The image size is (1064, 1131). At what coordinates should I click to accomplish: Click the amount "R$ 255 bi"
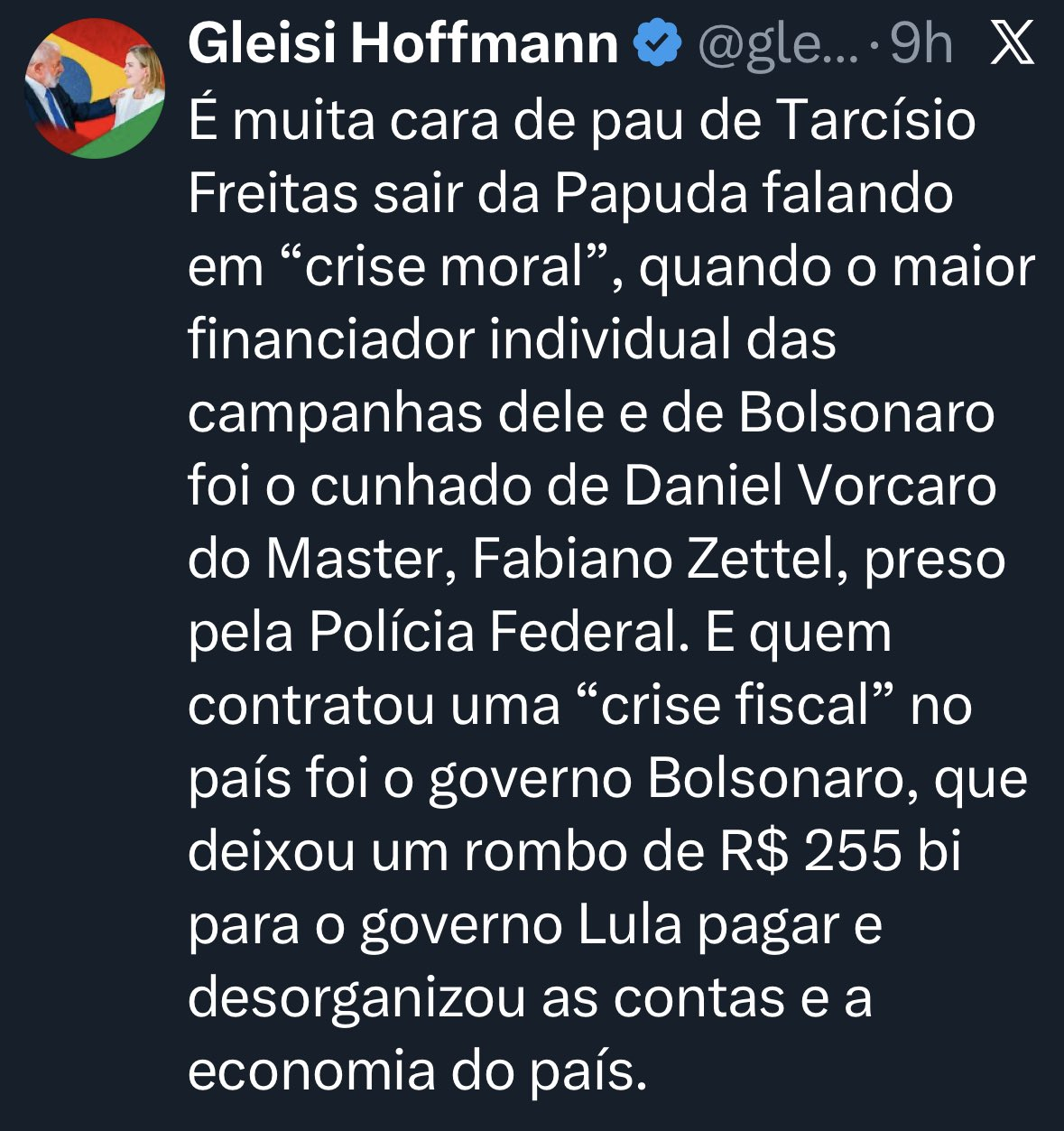[x=839, y=851]
